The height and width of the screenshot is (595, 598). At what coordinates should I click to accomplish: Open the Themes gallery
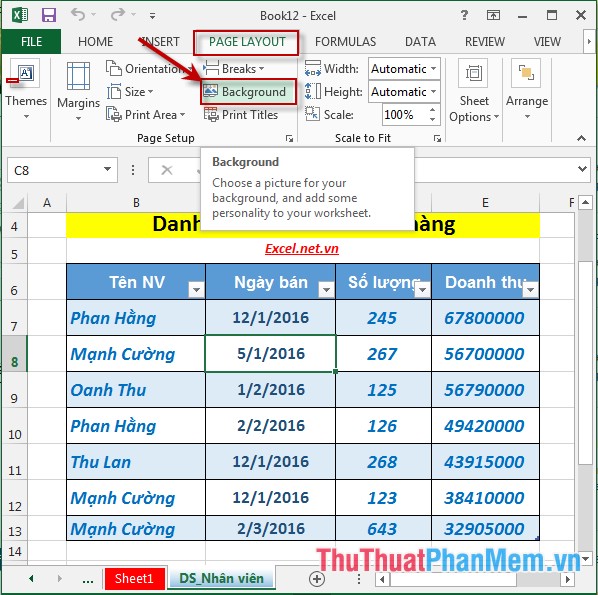click(26, 90)
